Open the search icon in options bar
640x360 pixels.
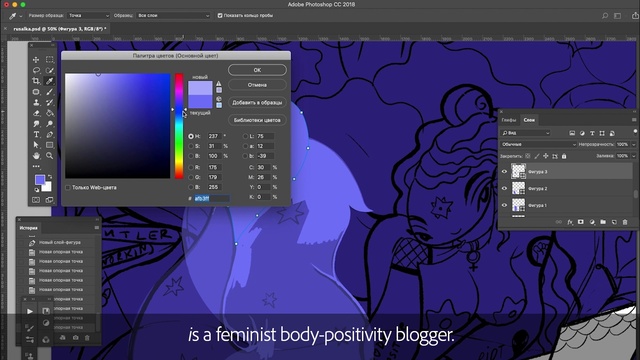point(605,16)
